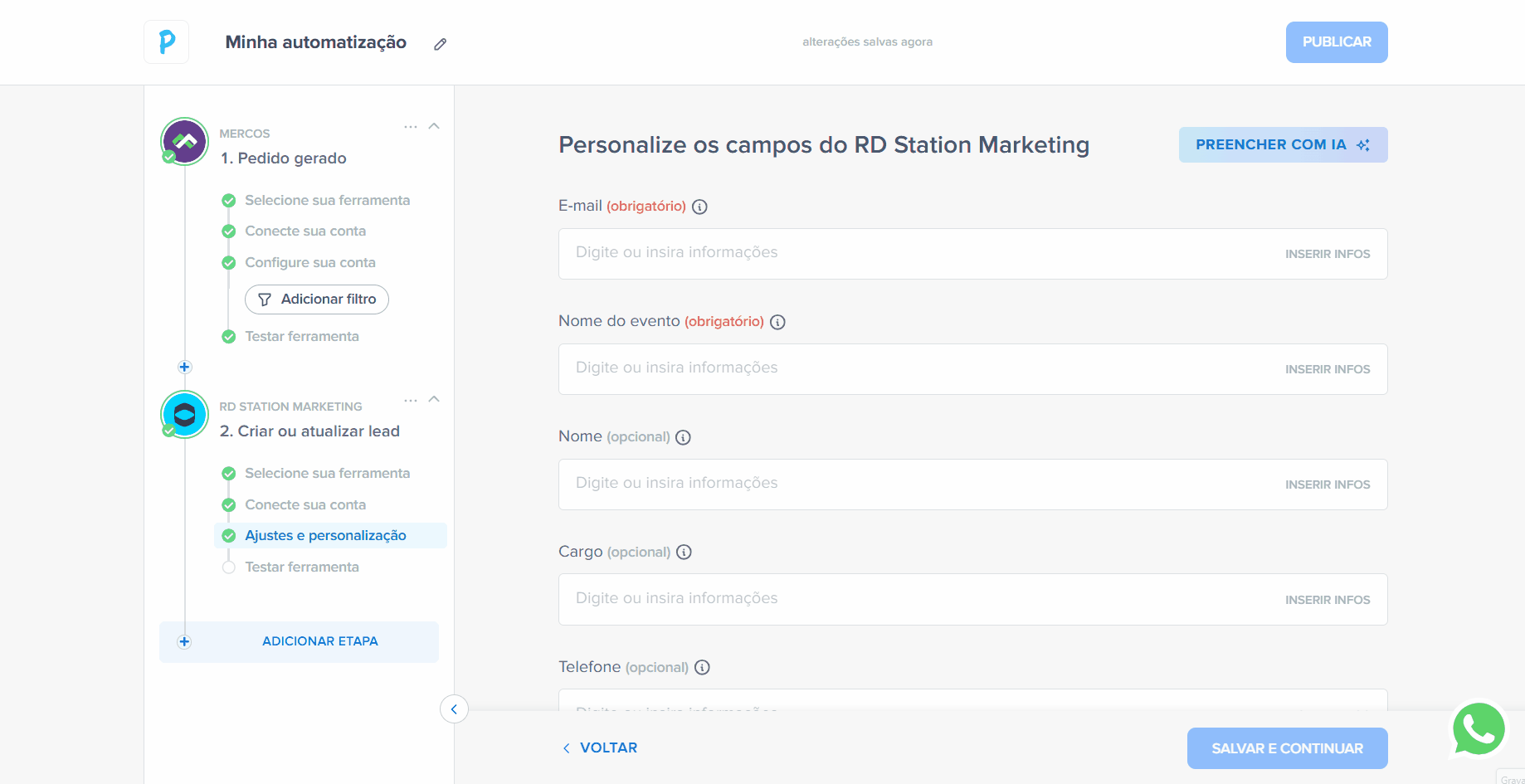Open the more options dots for RD Station step
This screenshot has height=784, width=1525.
click(411, 400)
